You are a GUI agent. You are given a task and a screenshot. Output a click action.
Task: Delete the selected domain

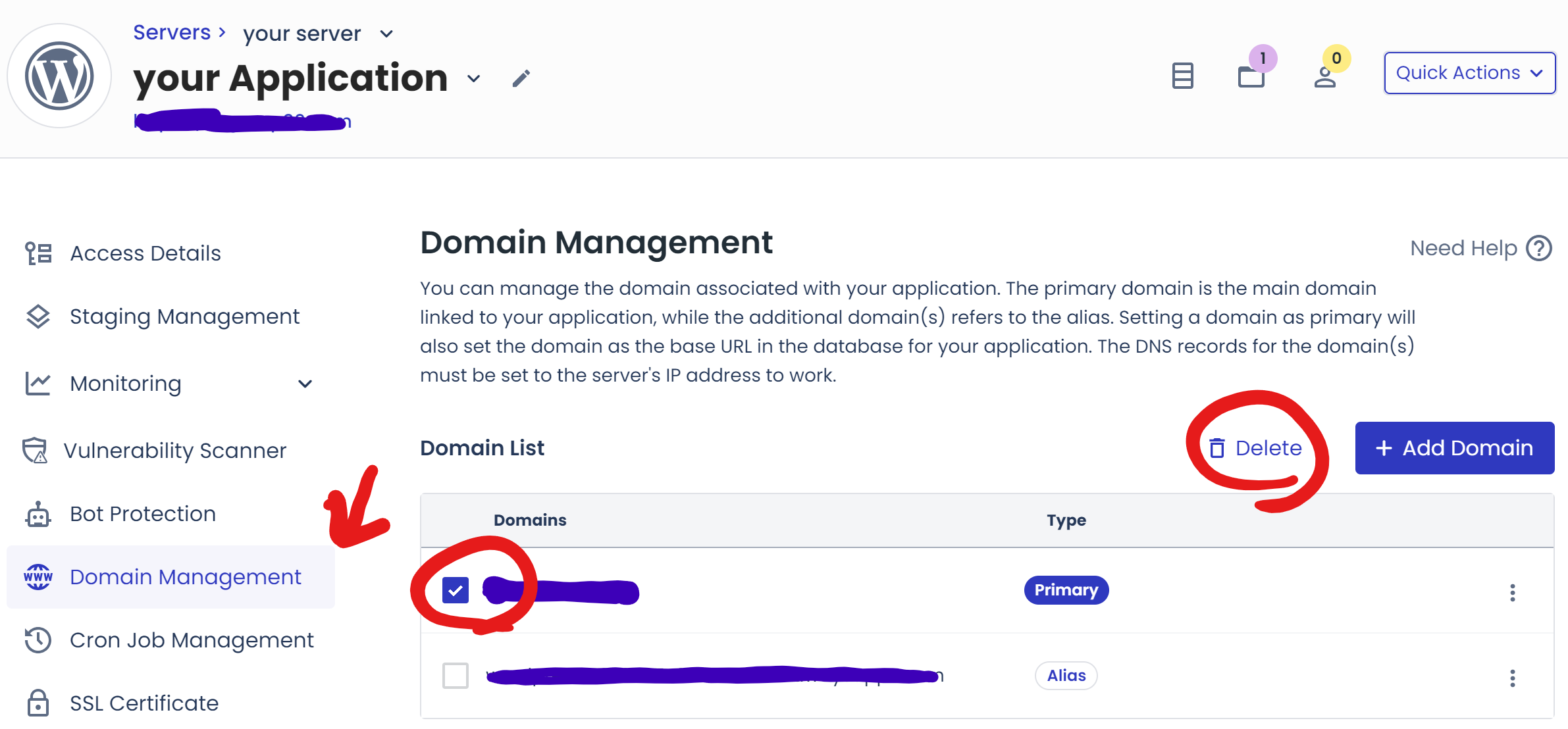tap(1255, 448)
